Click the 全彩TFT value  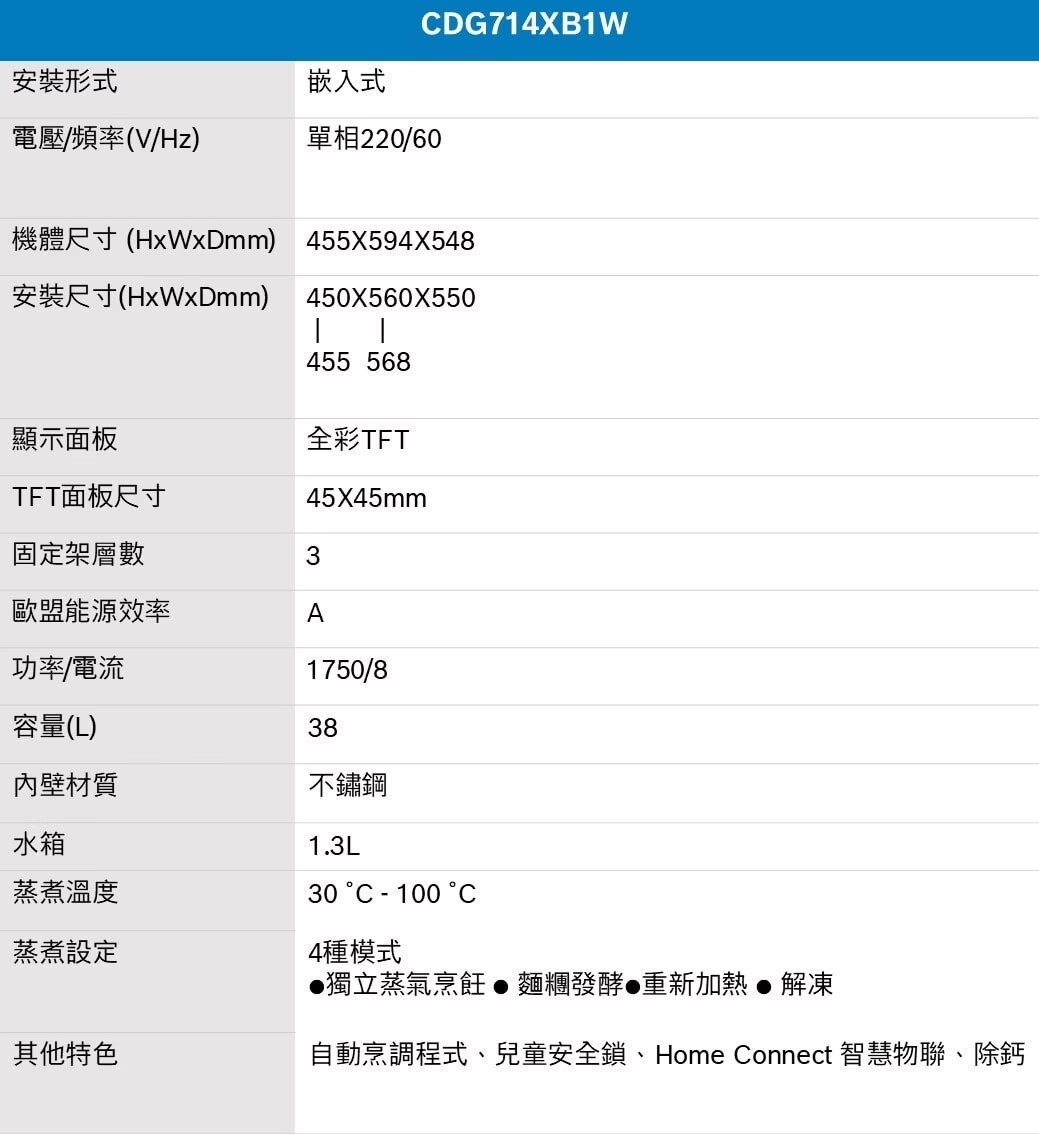click(358, 440)
